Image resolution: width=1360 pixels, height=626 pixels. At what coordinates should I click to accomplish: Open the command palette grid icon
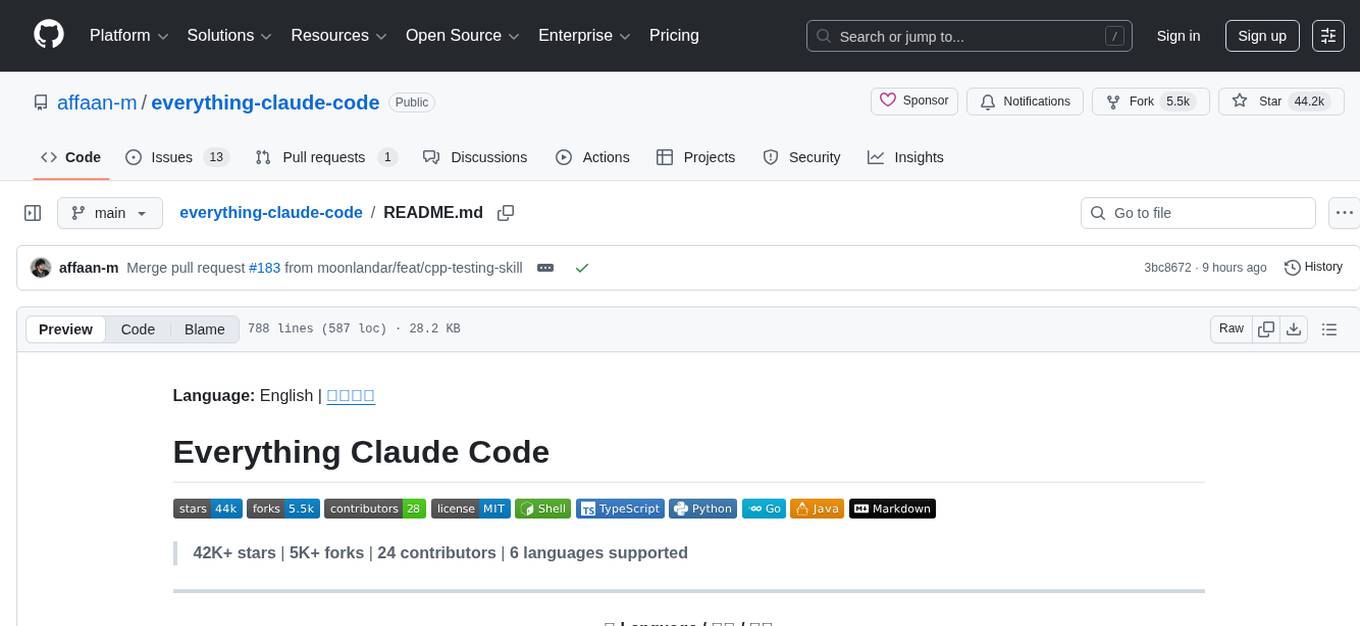(x=1327, y=35)
